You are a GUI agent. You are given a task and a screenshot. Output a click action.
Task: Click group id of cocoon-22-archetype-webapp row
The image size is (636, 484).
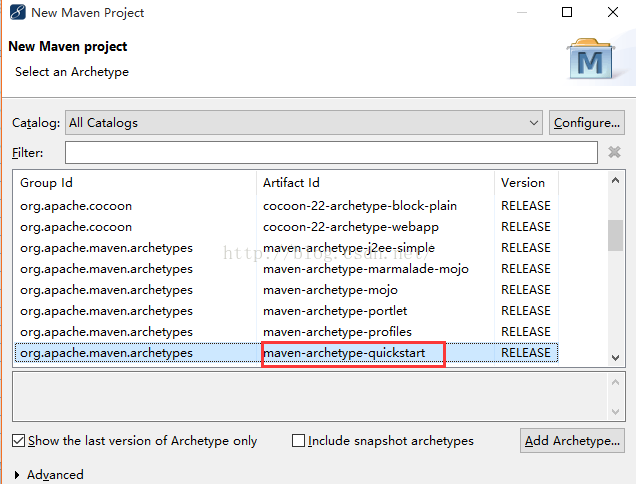click(76, 227)
